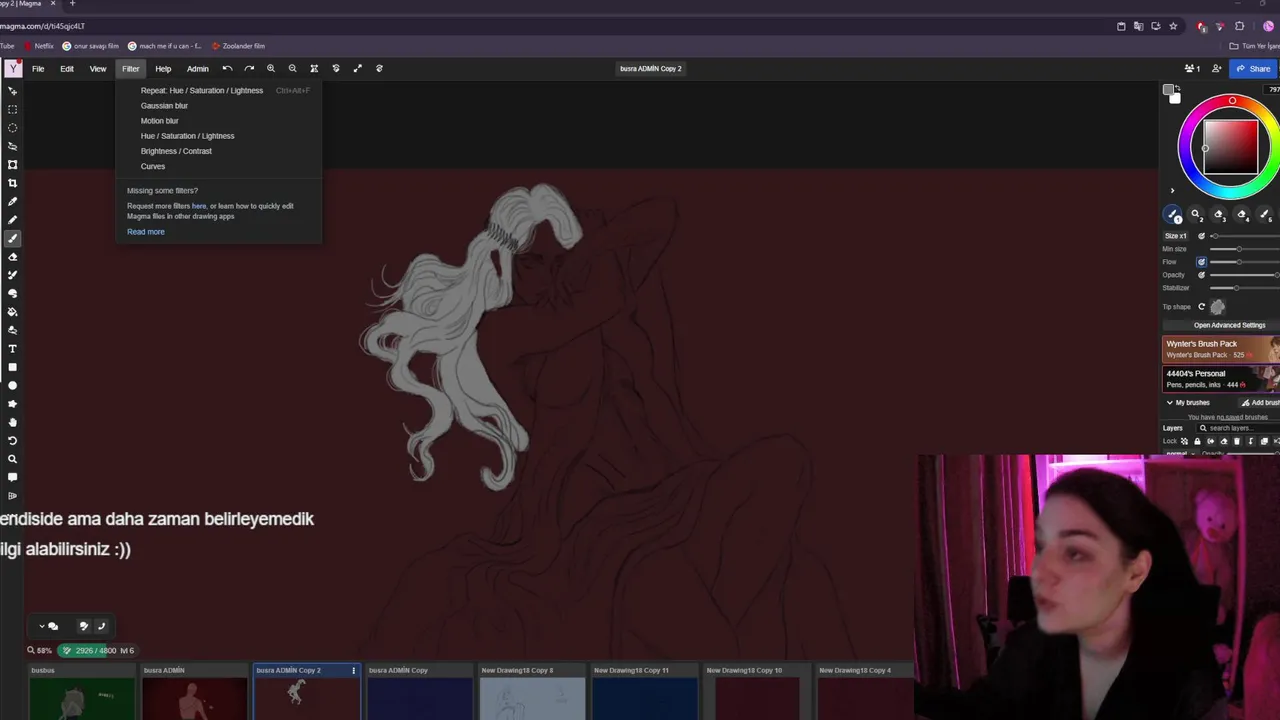Image resolution: width=1280 pixels, height=720 pixels.
Task: Click the participants count icon
Action: [1192, 69]
